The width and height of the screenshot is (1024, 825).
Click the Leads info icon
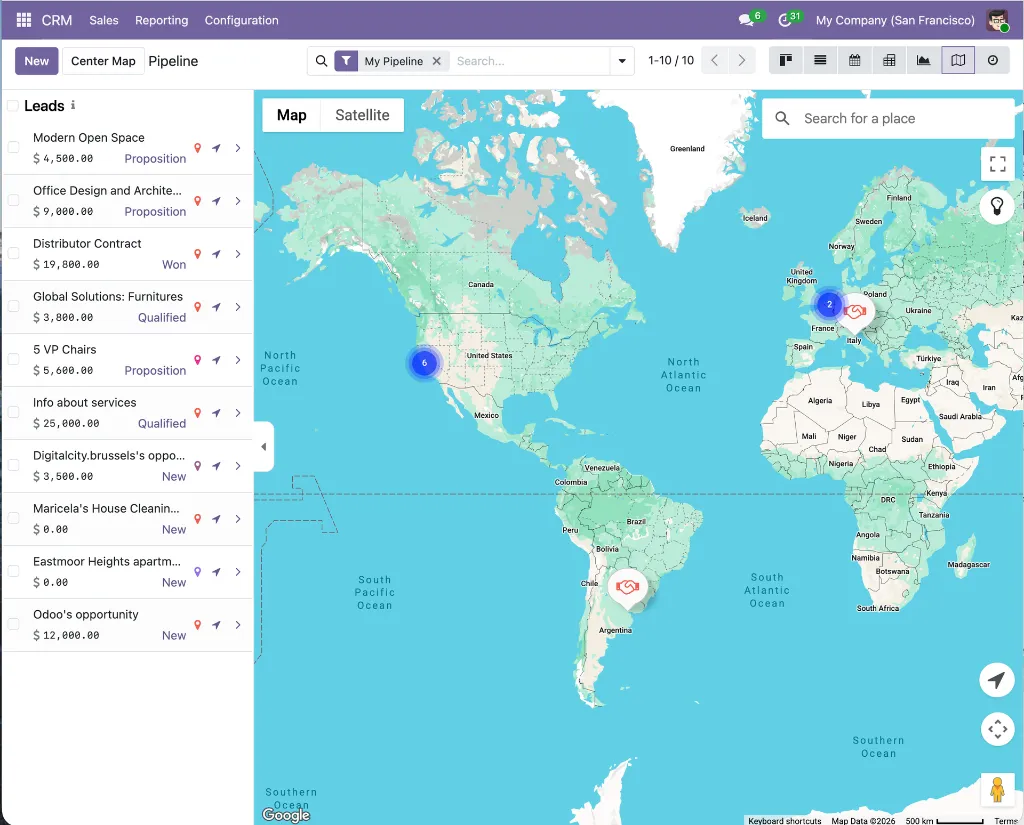click(72, 105)
